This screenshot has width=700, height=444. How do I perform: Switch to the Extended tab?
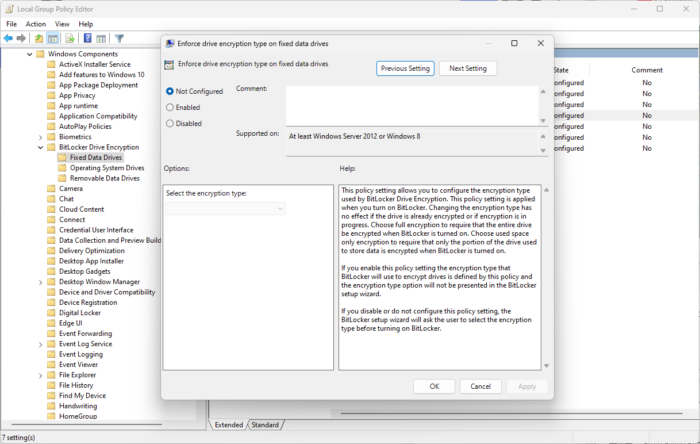[229, 425]
